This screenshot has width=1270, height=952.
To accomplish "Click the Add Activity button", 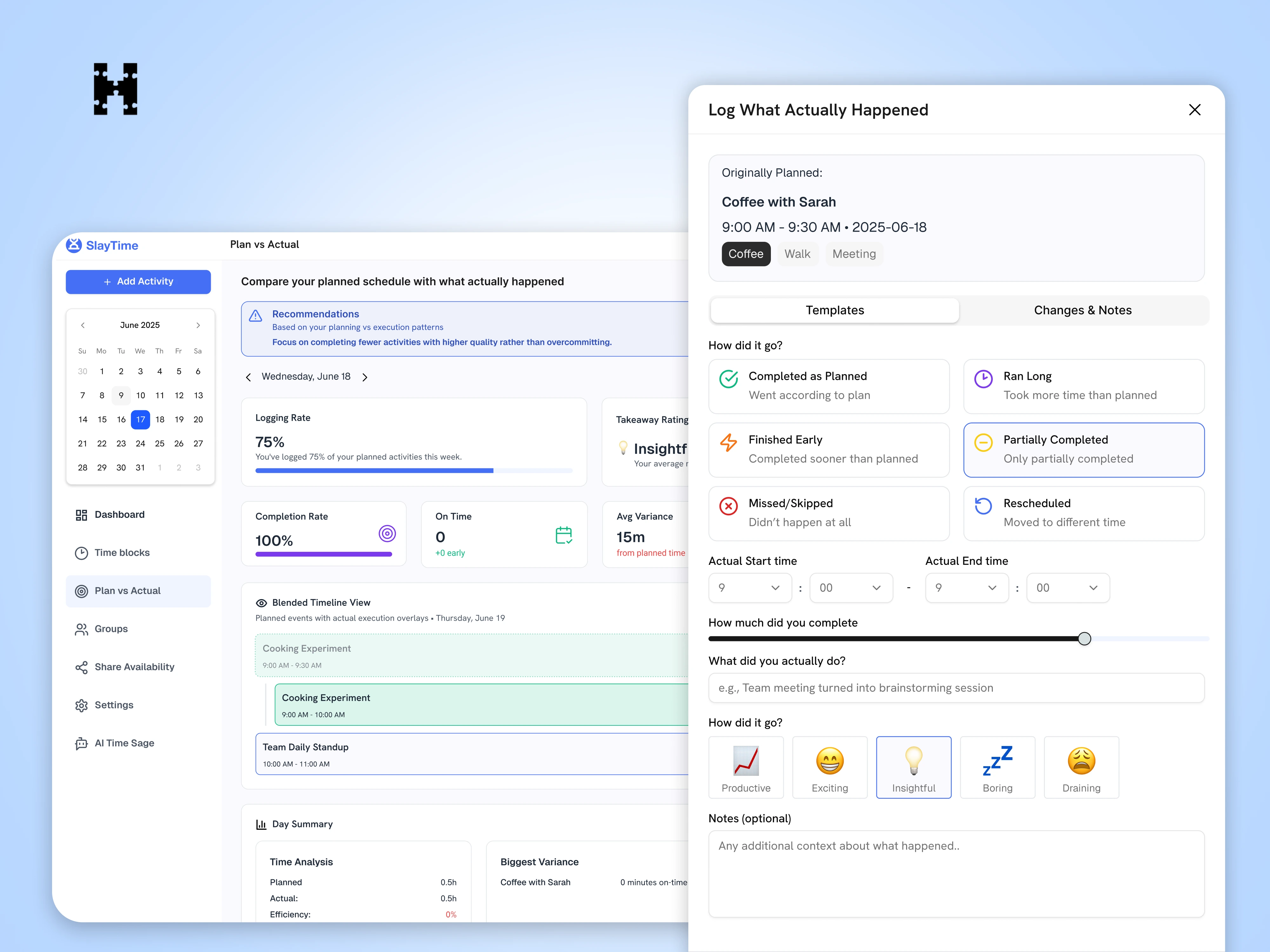I will tap(138, 282).
